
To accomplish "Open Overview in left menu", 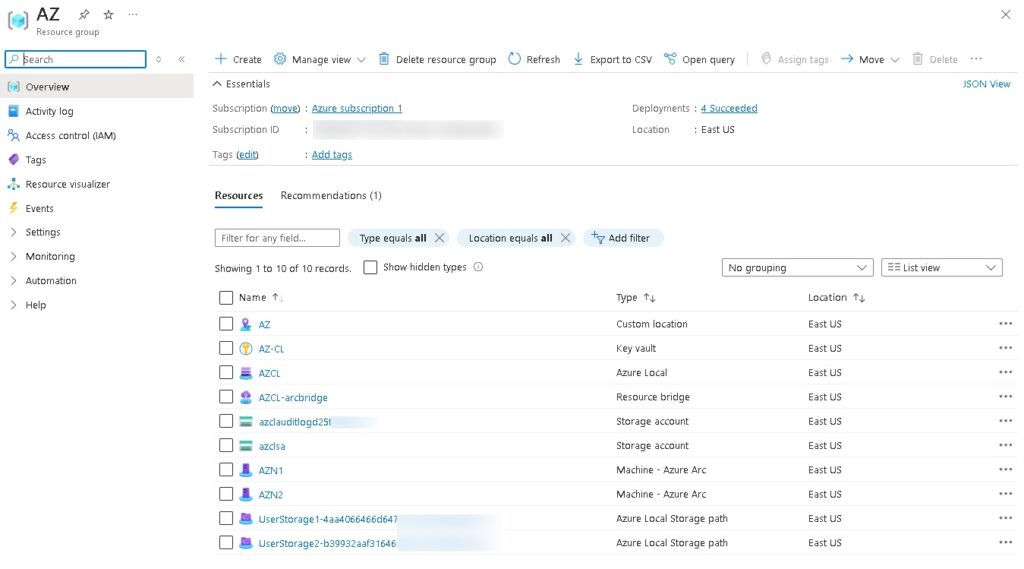I will pyautogui.click(x=97, y=86).
